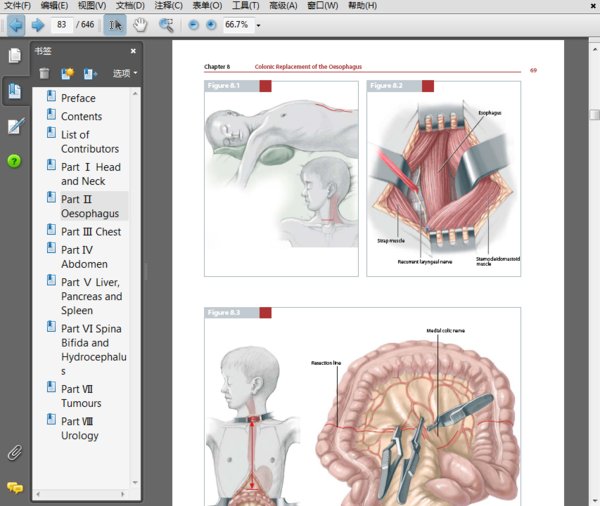Select the text selection cursor tool
This screenshot has height=506, width=600.
(116, 25)
